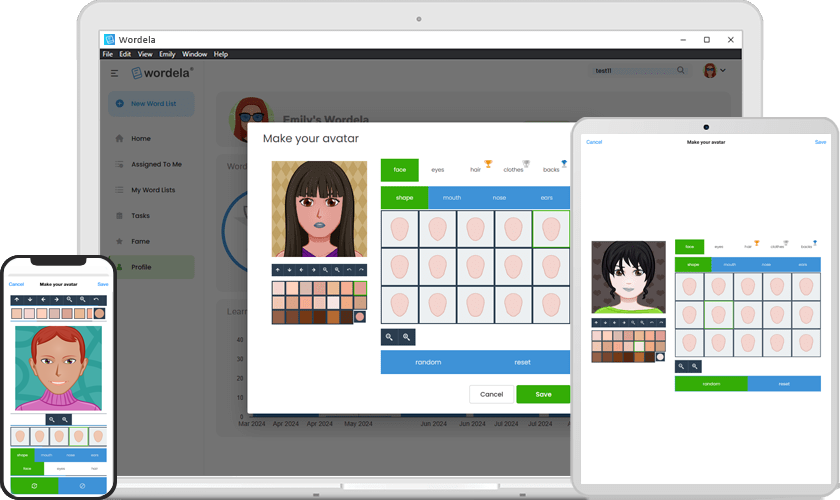840x500 pixels.
Task: Pick the green-outlined skin swatch in desktop palette
Action: [x=360, y=288]
